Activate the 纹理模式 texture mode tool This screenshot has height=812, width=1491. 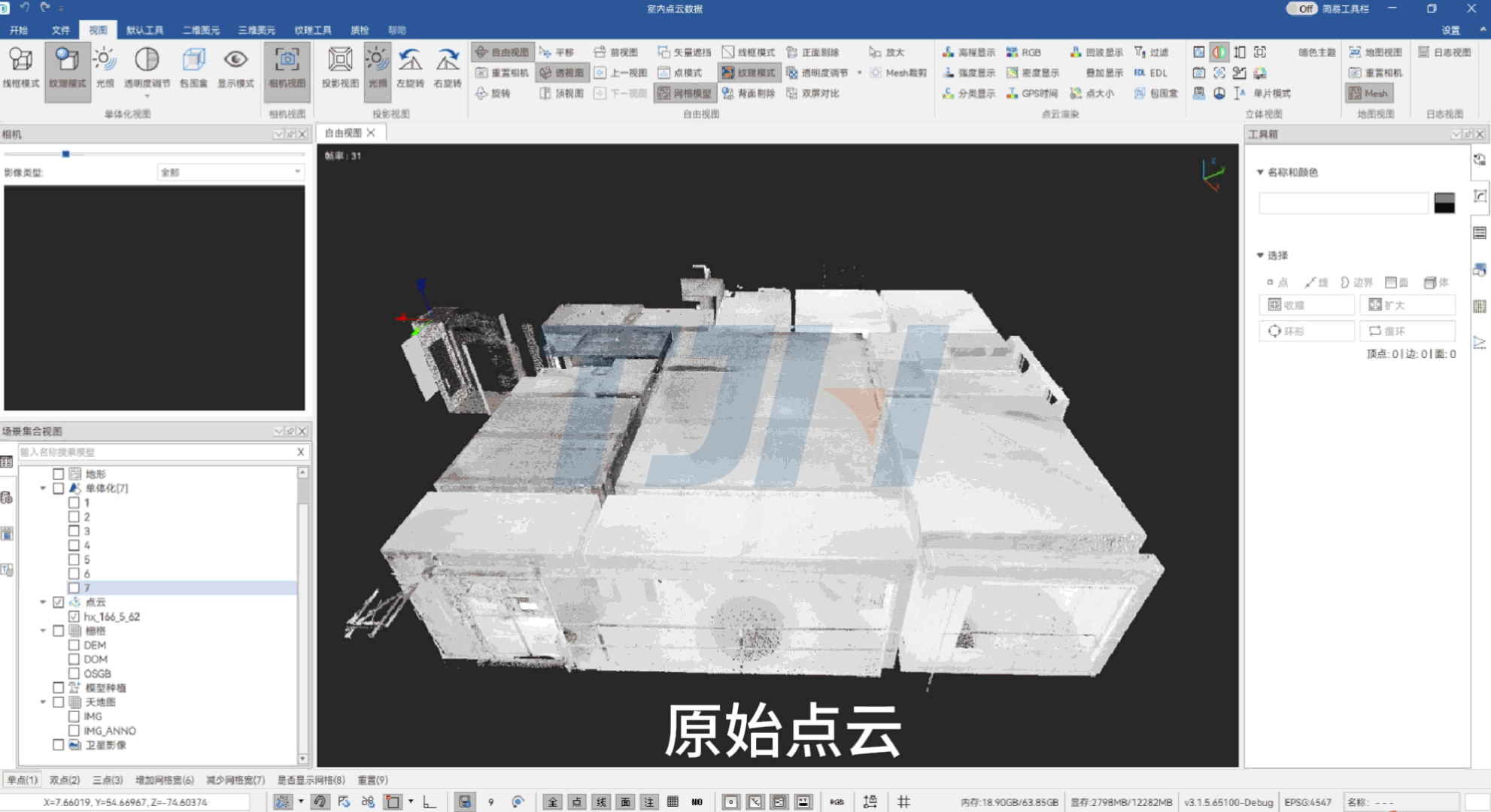tap(66, 71)
